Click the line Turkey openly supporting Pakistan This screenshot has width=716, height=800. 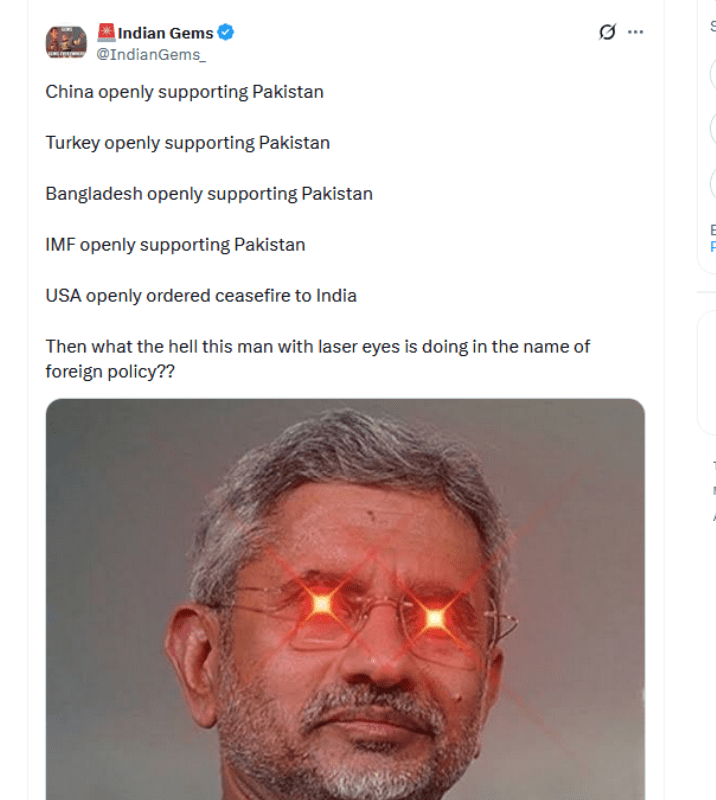(x=187, y=143)
